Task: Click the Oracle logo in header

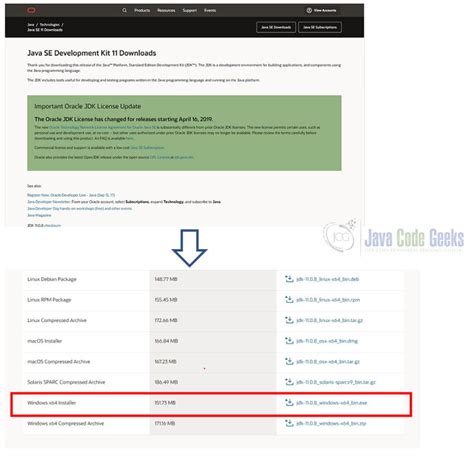Action: point(31,10)
